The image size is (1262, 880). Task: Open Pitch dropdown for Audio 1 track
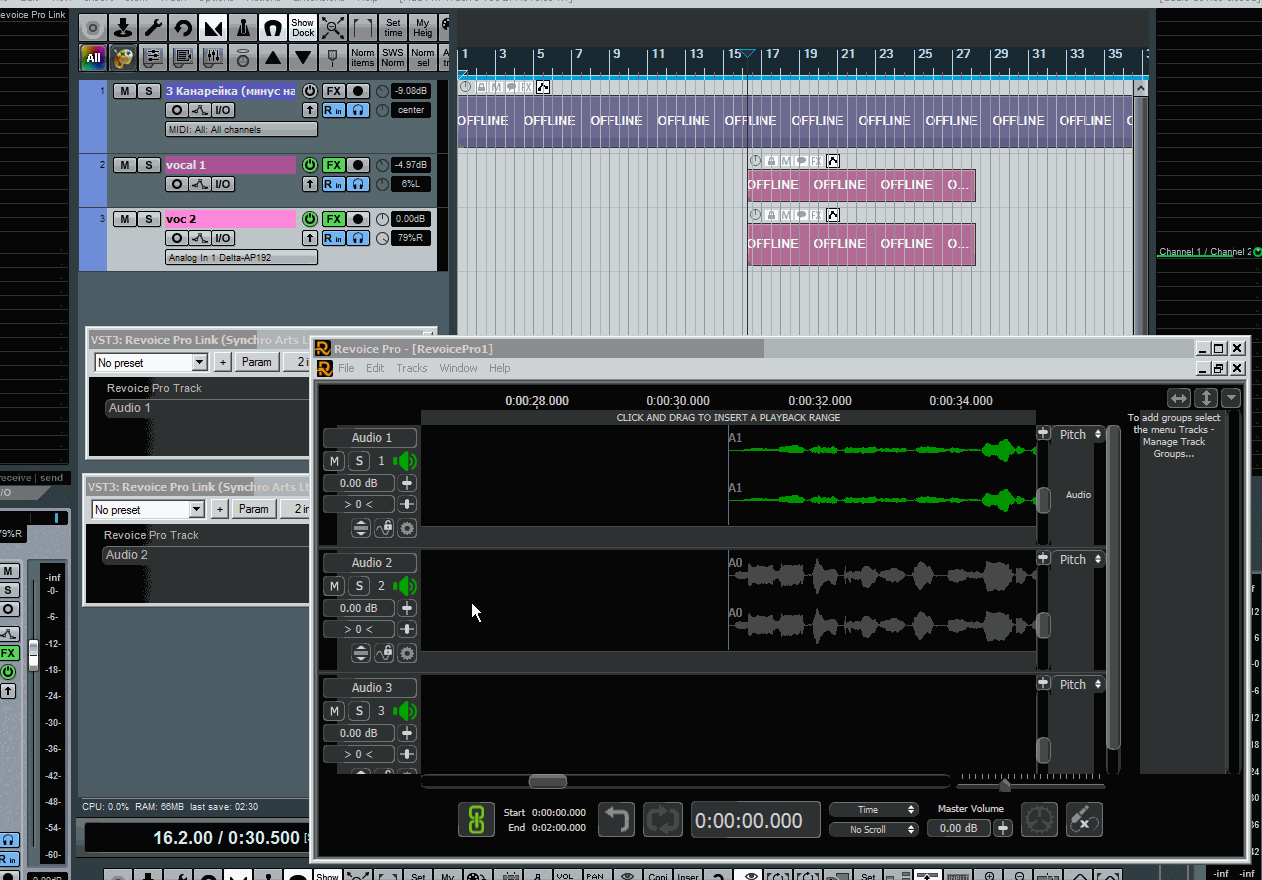pyautogui.click(x=1080, y=434)
